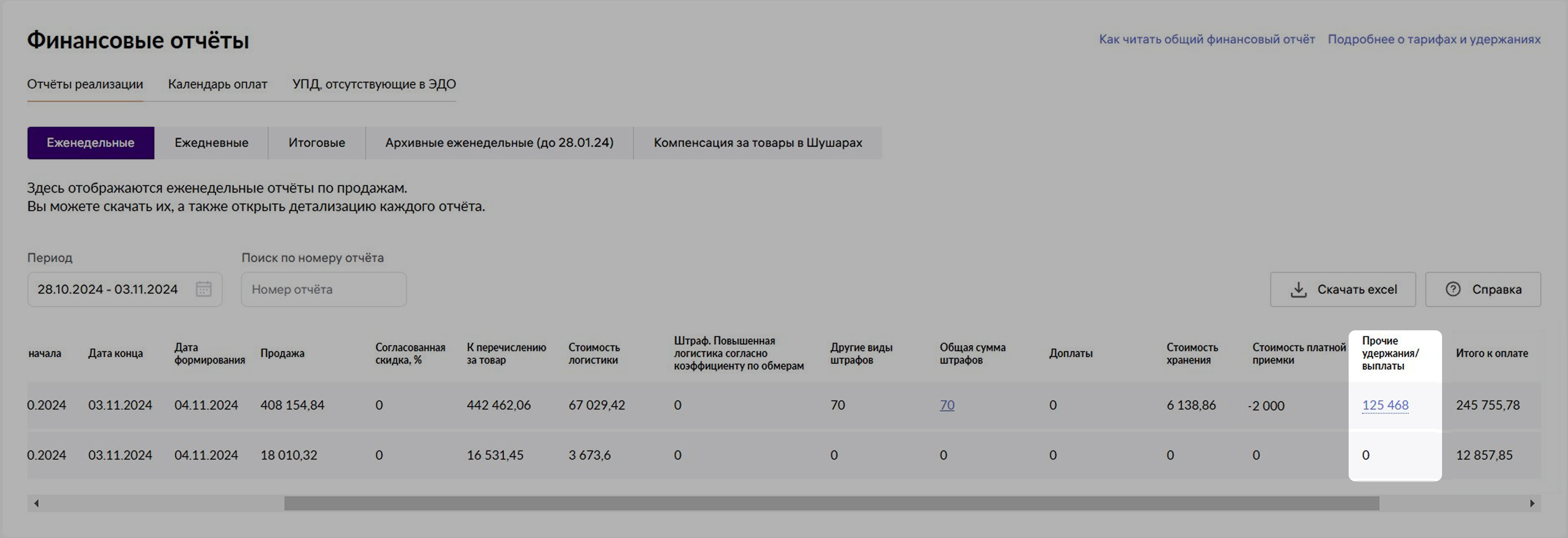Click the horizontal scrollbar thumb
The height and width of the screenshot is (538, 1568).
pos(832,503)
